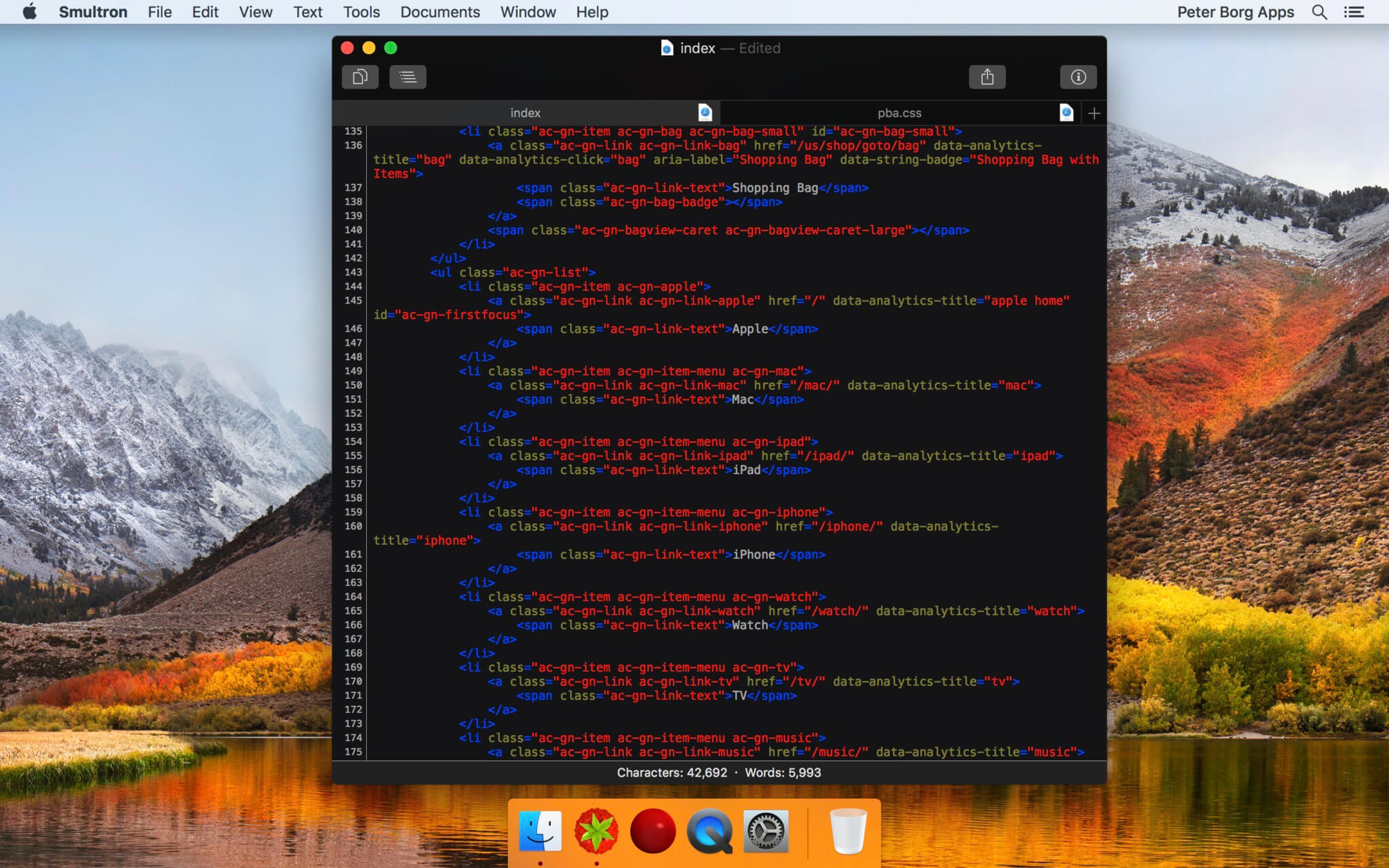
Task: Switch to the pba.css tab
Action: click(x=899, y=113)
